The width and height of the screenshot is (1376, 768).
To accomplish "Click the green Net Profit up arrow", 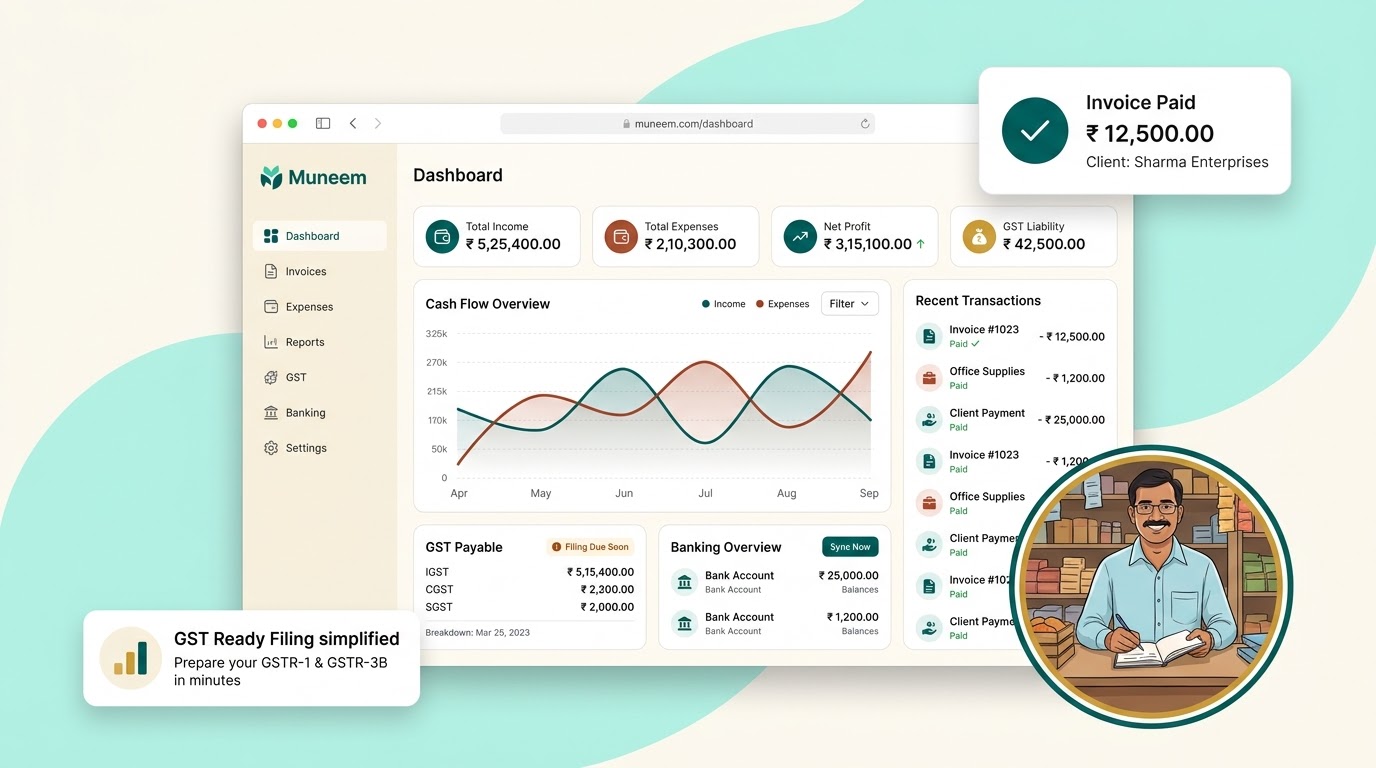I will pyautogui.click(x=921, y=244).
